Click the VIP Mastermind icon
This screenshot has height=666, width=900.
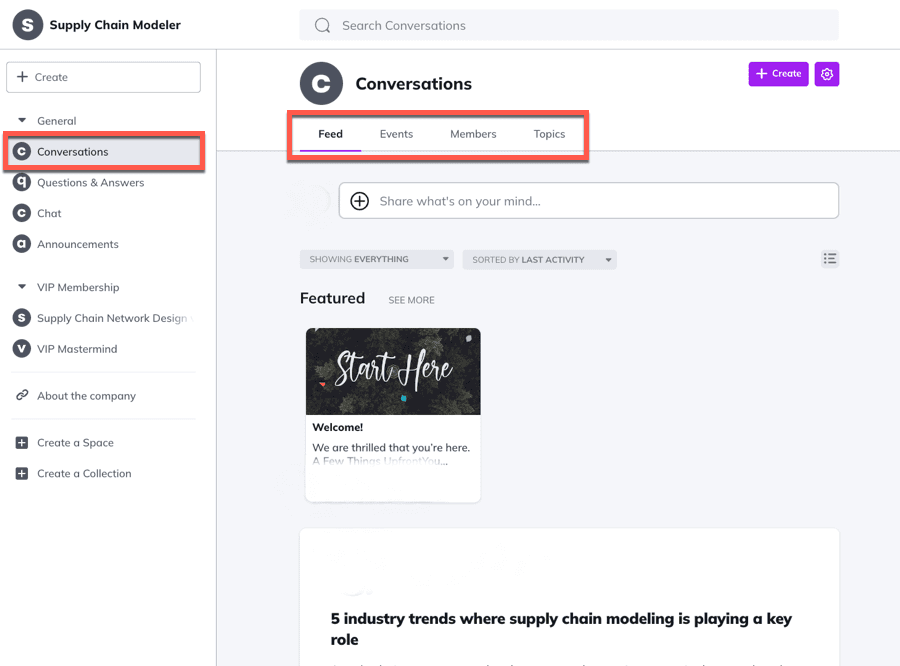(x=21, y=349)
